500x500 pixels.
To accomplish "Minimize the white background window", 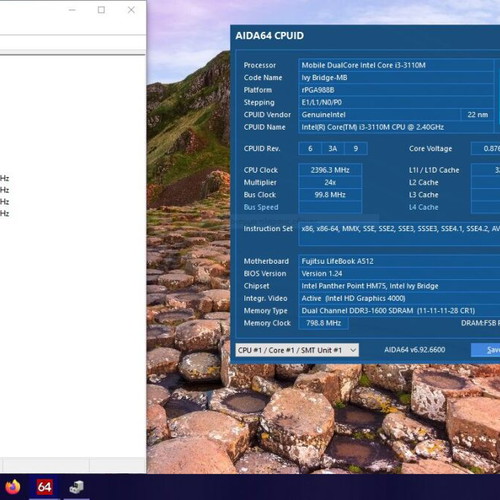I will [x=72, y=10].
